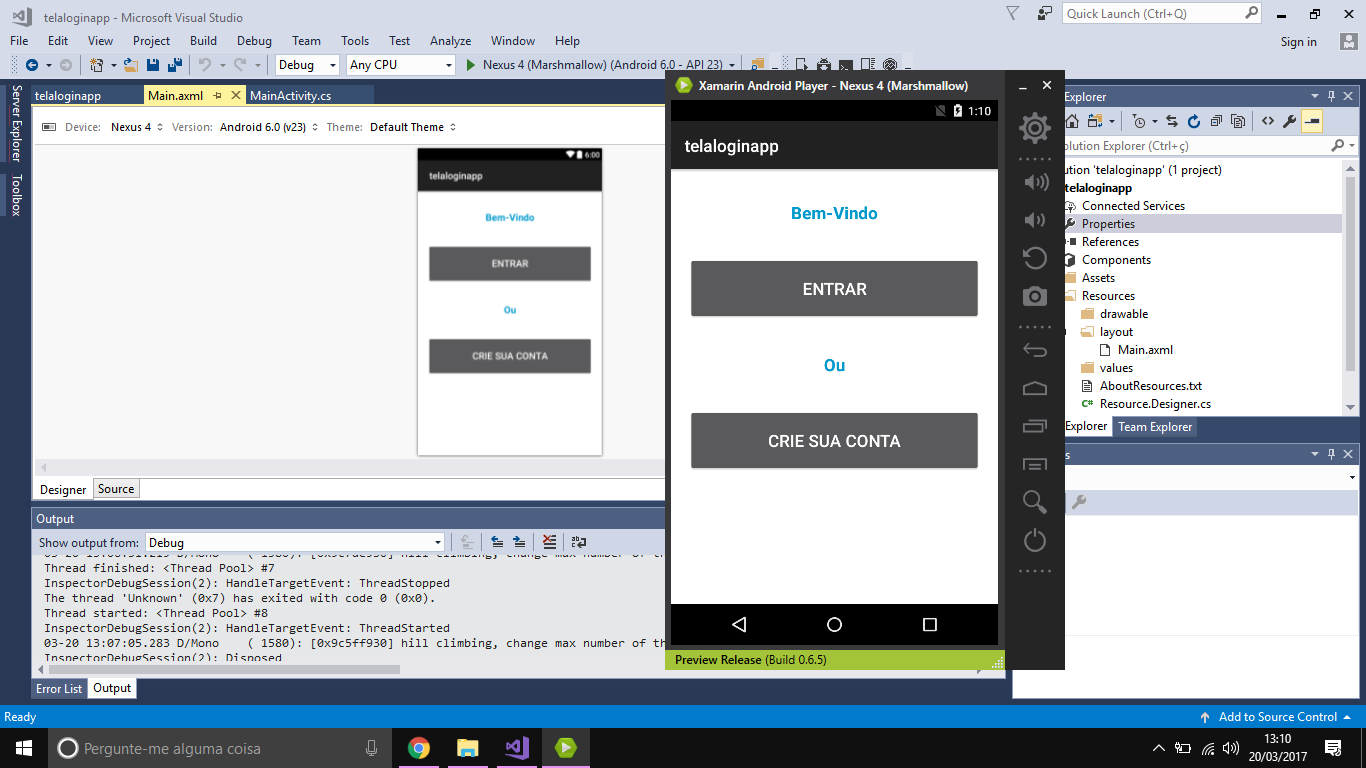Toggle pin on Main.axml tab
This screenshot has height=768, width=1366.
[x=217, y=96]
